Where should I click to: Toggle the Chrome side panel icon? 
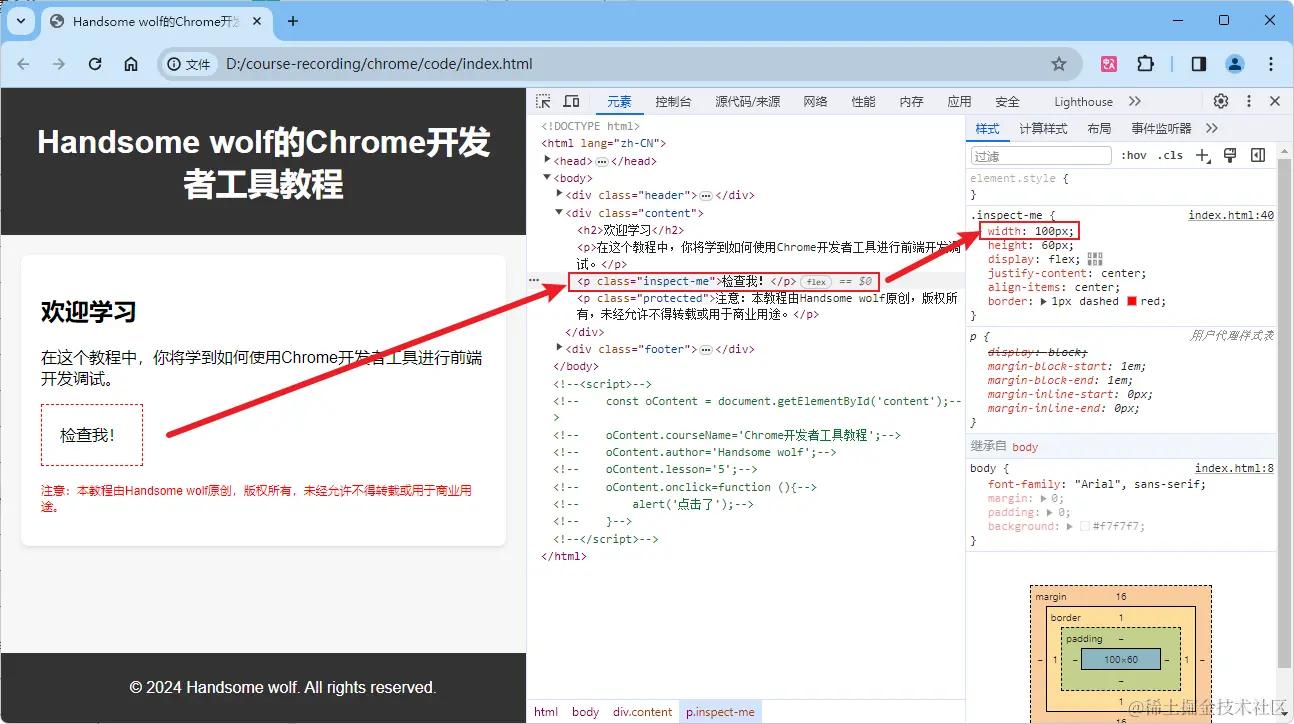coord(1199,64)
